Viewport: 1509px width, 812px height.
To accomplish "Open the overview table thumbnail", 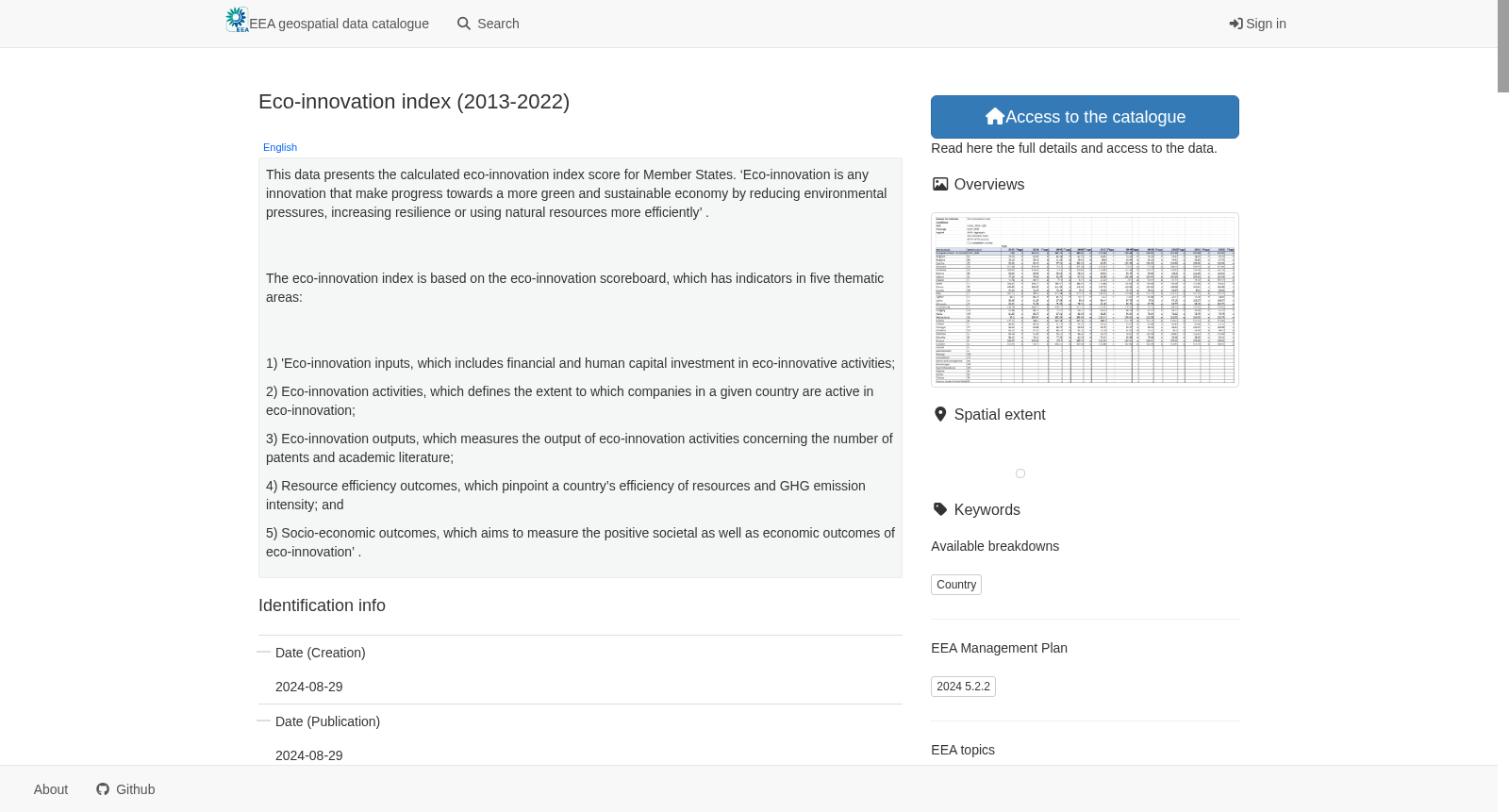I will click(x=1085, y=300).
